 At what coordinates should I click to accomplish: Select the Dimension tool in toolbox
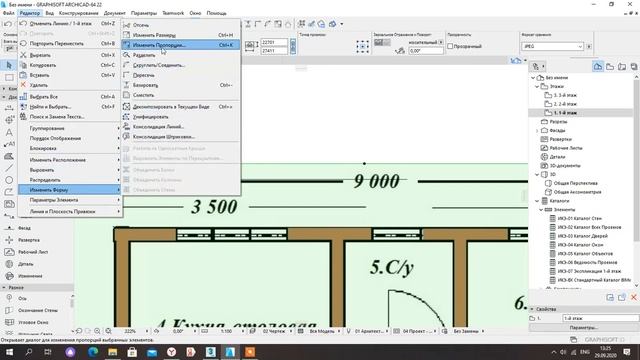[x=9, y=108]
